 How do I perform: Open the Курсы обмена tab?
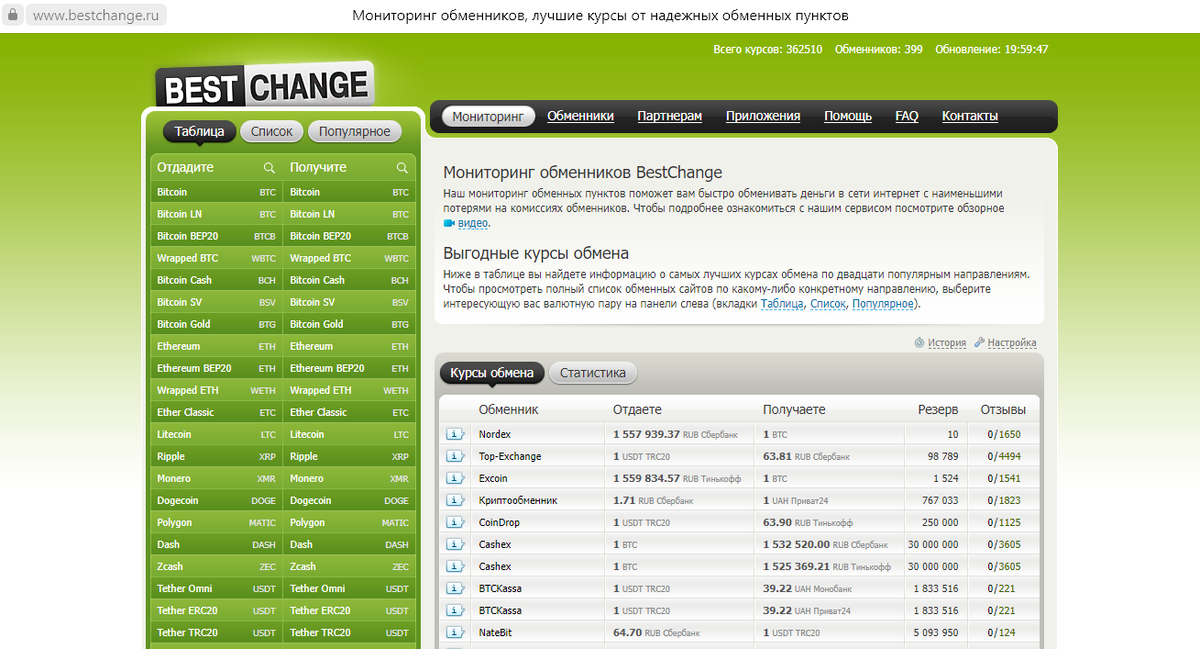(x=492, y=373)
